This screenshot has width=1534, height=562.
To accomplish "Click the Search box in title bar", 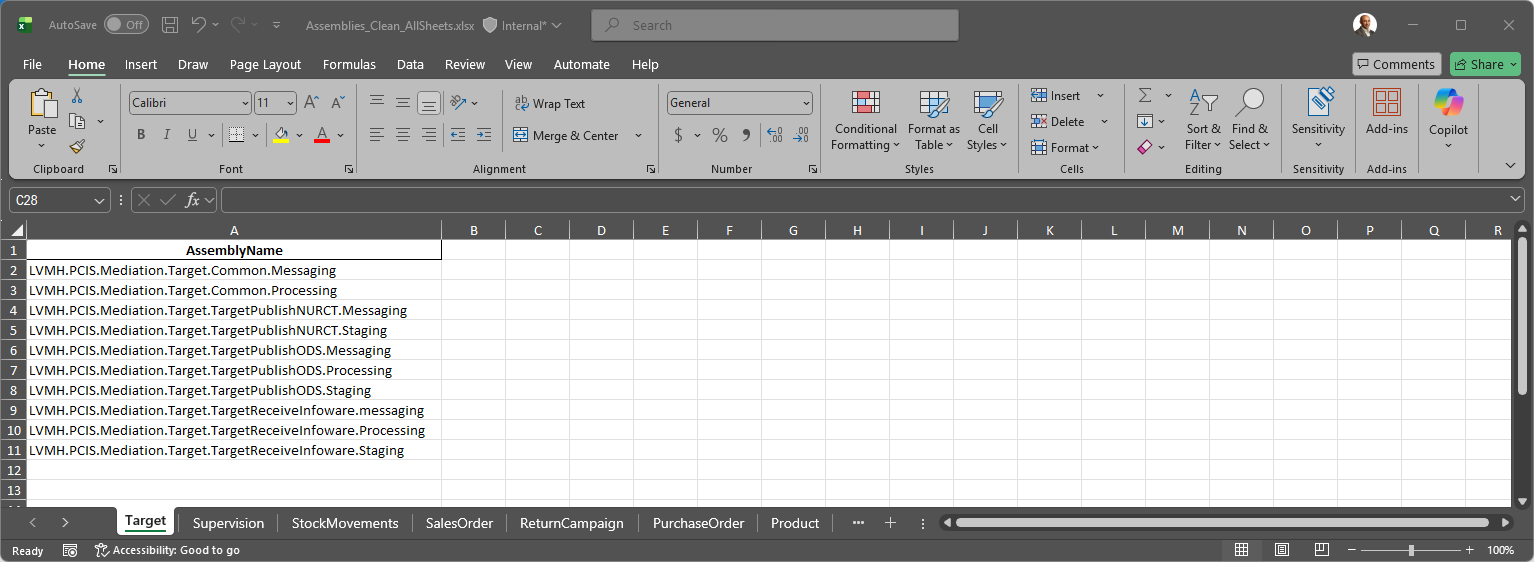I will [x=775, y=25].
